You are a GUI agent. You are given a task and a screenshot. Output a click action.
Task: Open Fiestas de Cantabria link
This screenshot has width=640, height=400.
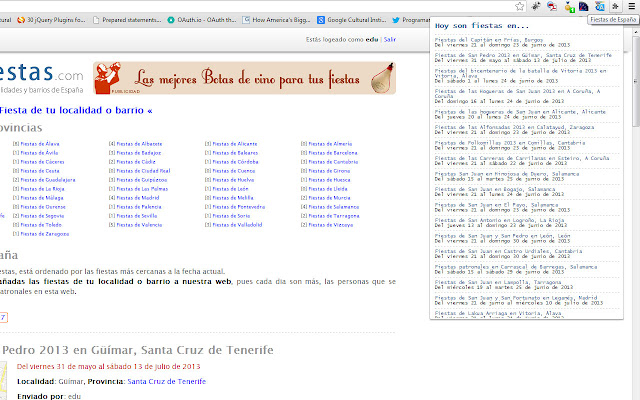click(333, 162)
